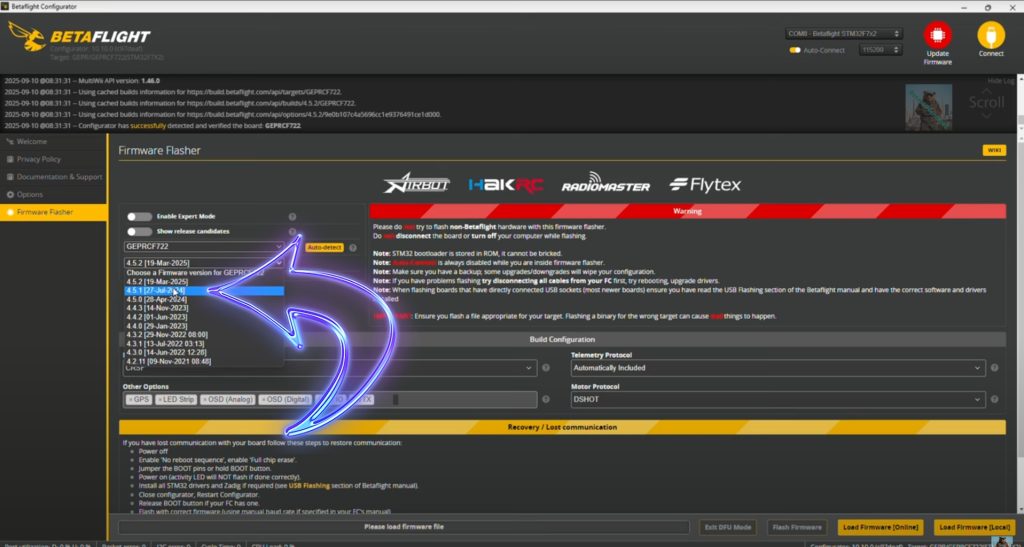Click the Connect USB icon

coord(990,36)
